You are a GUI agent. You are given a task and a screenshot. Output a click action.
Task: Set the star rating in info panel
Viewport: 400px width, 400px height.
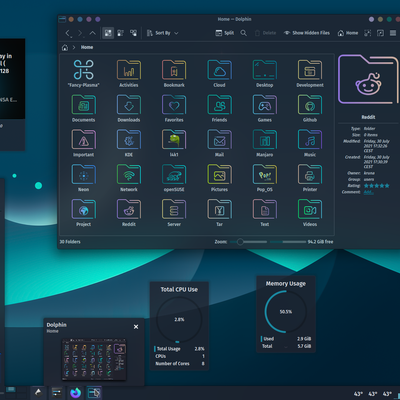coord(377,186)
